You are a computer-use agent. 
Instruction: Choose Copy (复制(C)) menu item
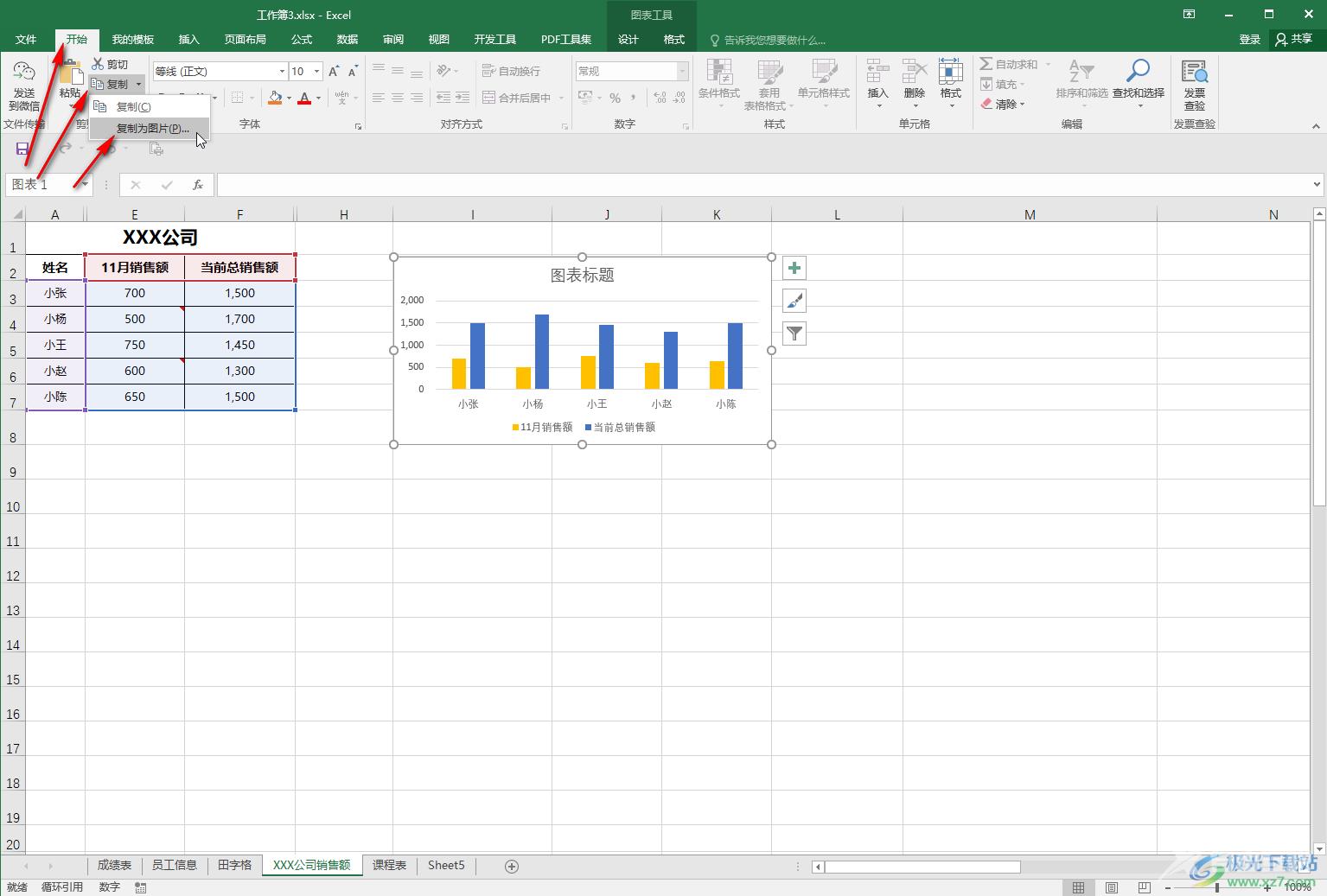pyautogui.click(x=150, y=106)
